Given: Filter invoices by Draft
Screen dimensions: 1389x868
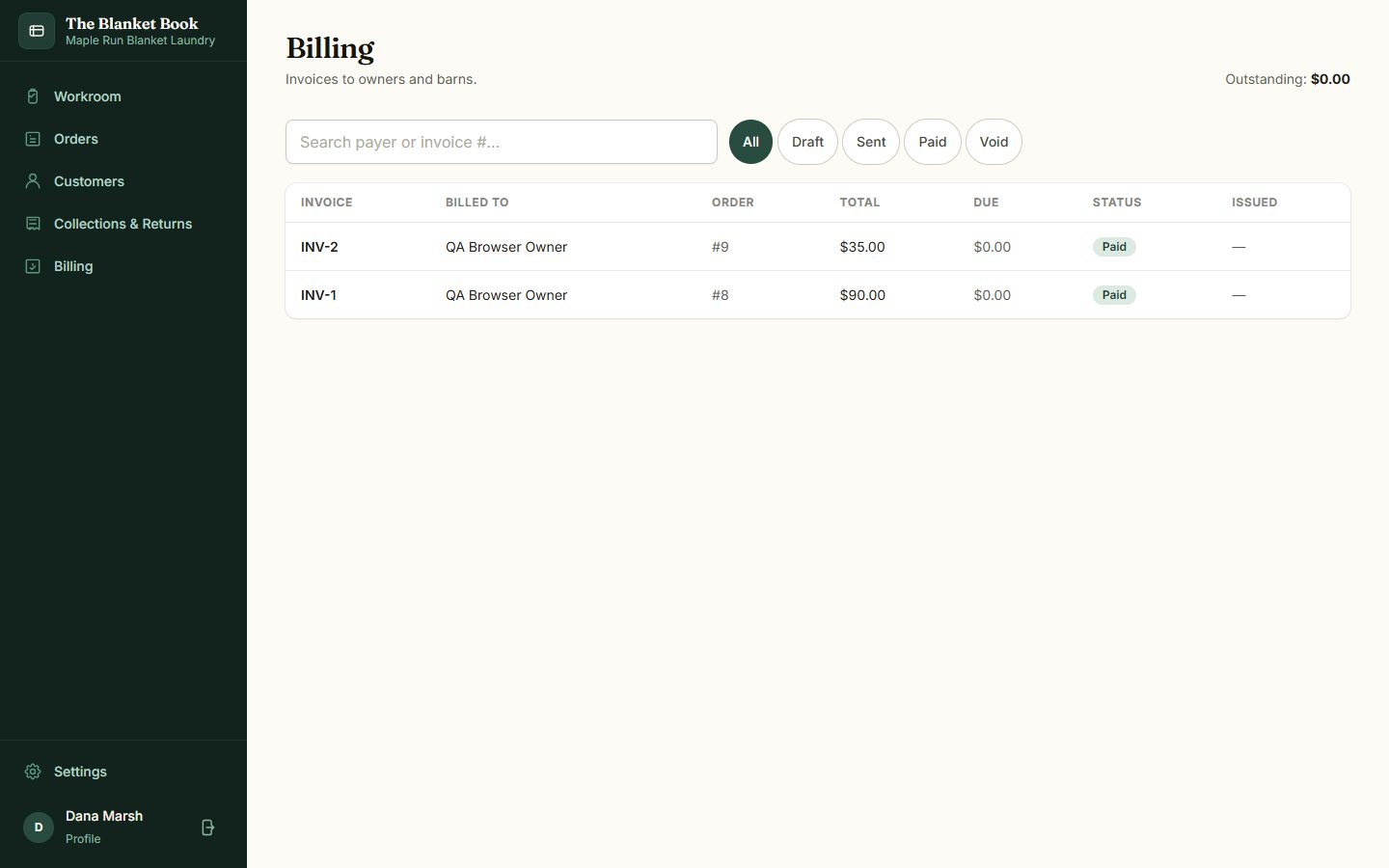Looking at the screenshot, I should tap(807, 142).
